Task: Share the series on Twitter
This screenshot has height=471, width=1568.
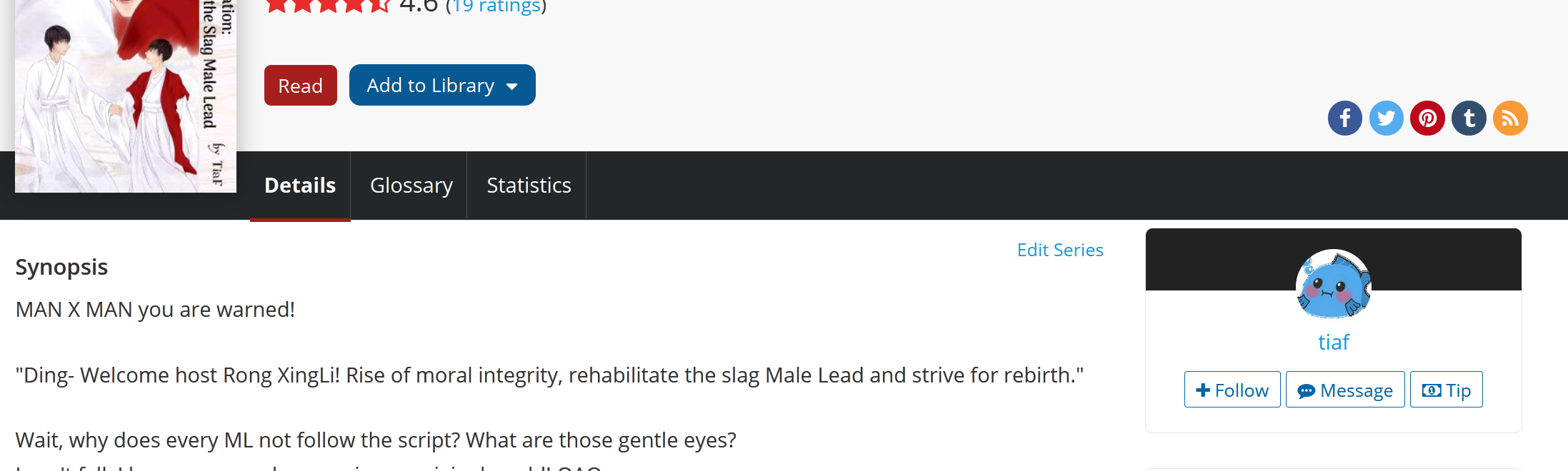Action: pos(1386,118)
